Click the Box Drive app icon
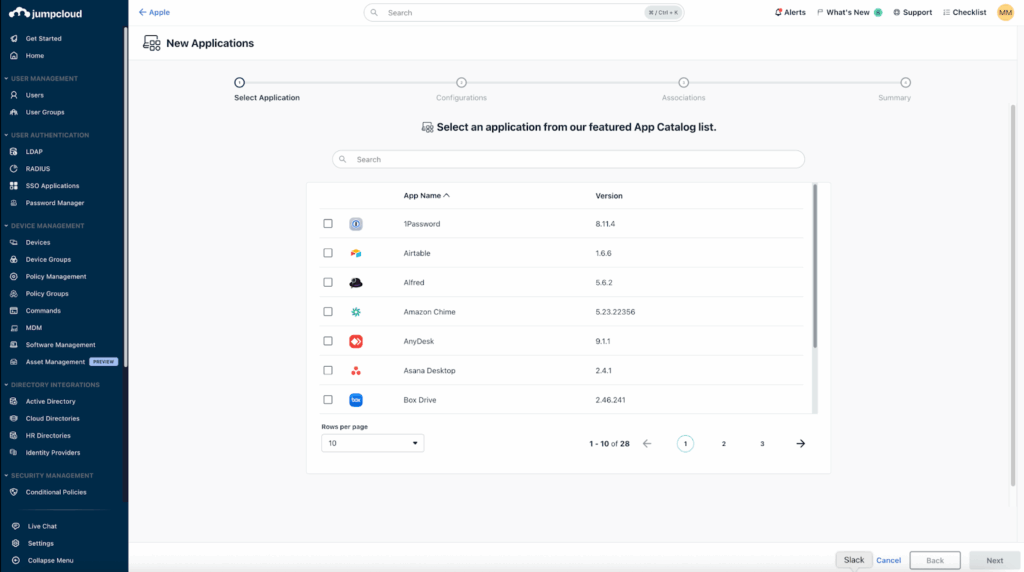The image size is (1024, 572). [355, 400]
